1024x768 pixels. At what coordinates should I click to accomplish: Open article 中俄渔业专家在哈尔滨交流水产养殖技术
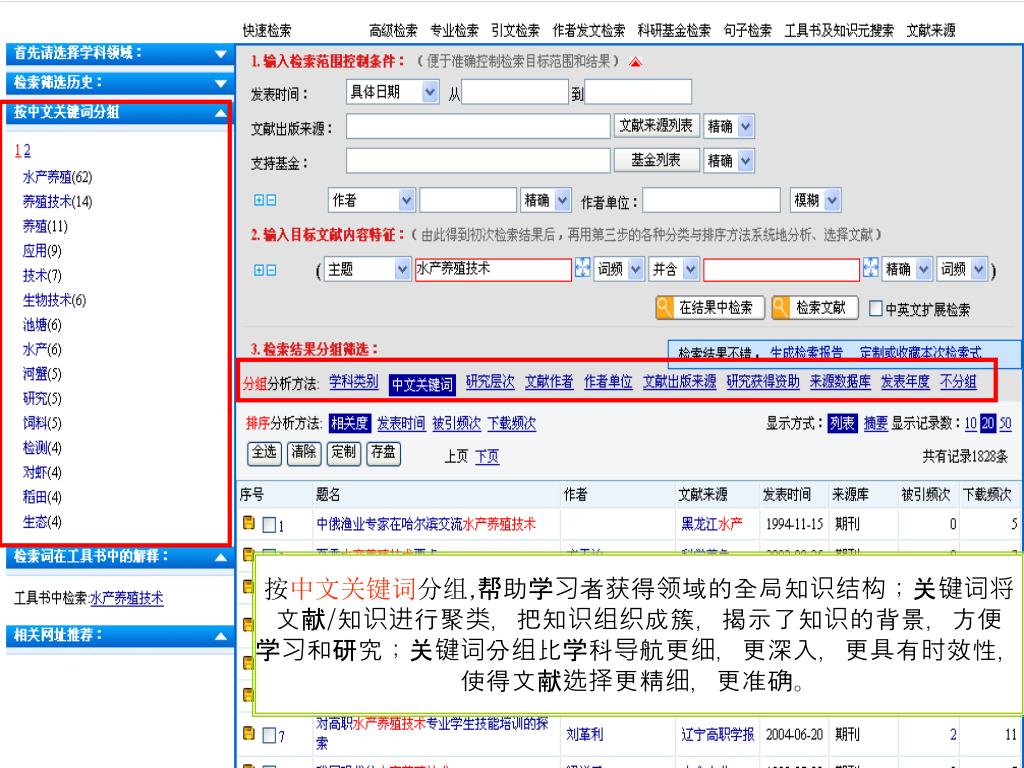tap(426, 524)
